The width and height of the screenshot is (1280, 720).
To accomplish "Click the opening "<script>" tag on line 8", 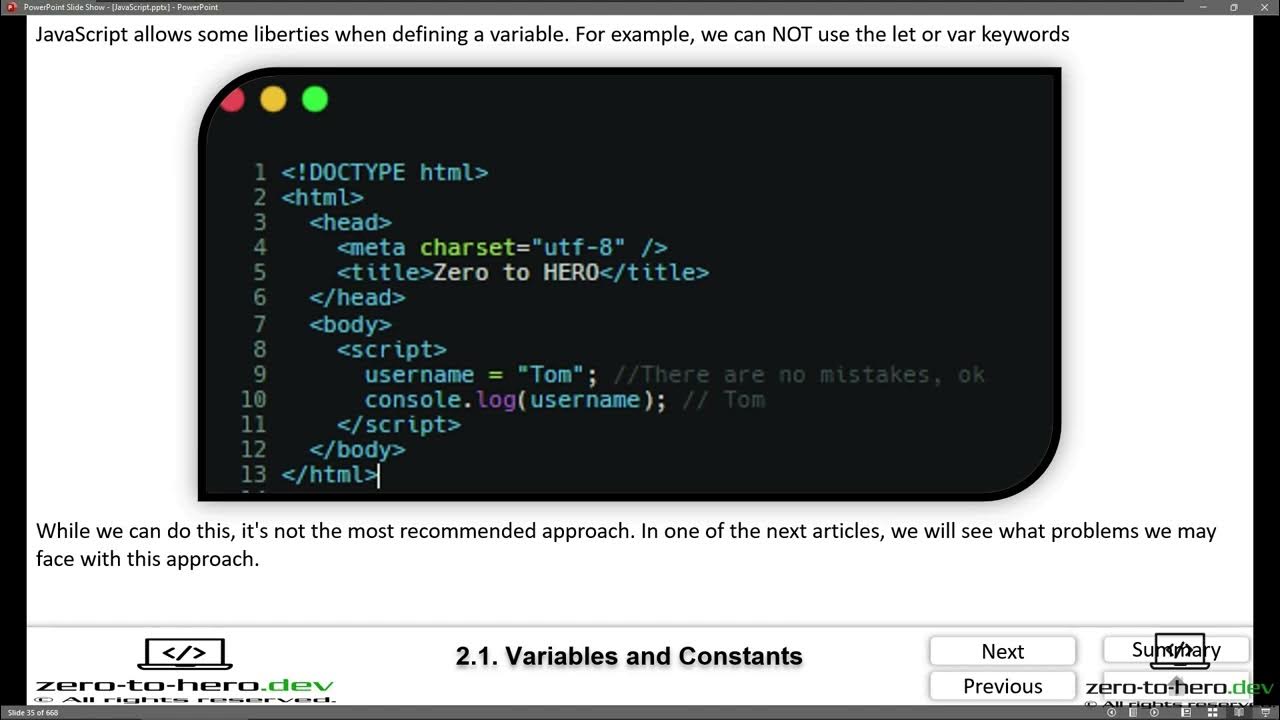I will 392,349.
